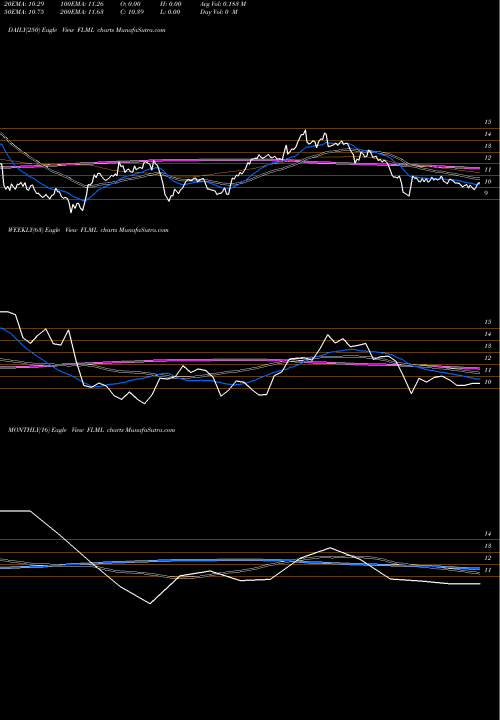Select the high price H: 0.00
Viewport: 500px width, 720px height.
171,4
